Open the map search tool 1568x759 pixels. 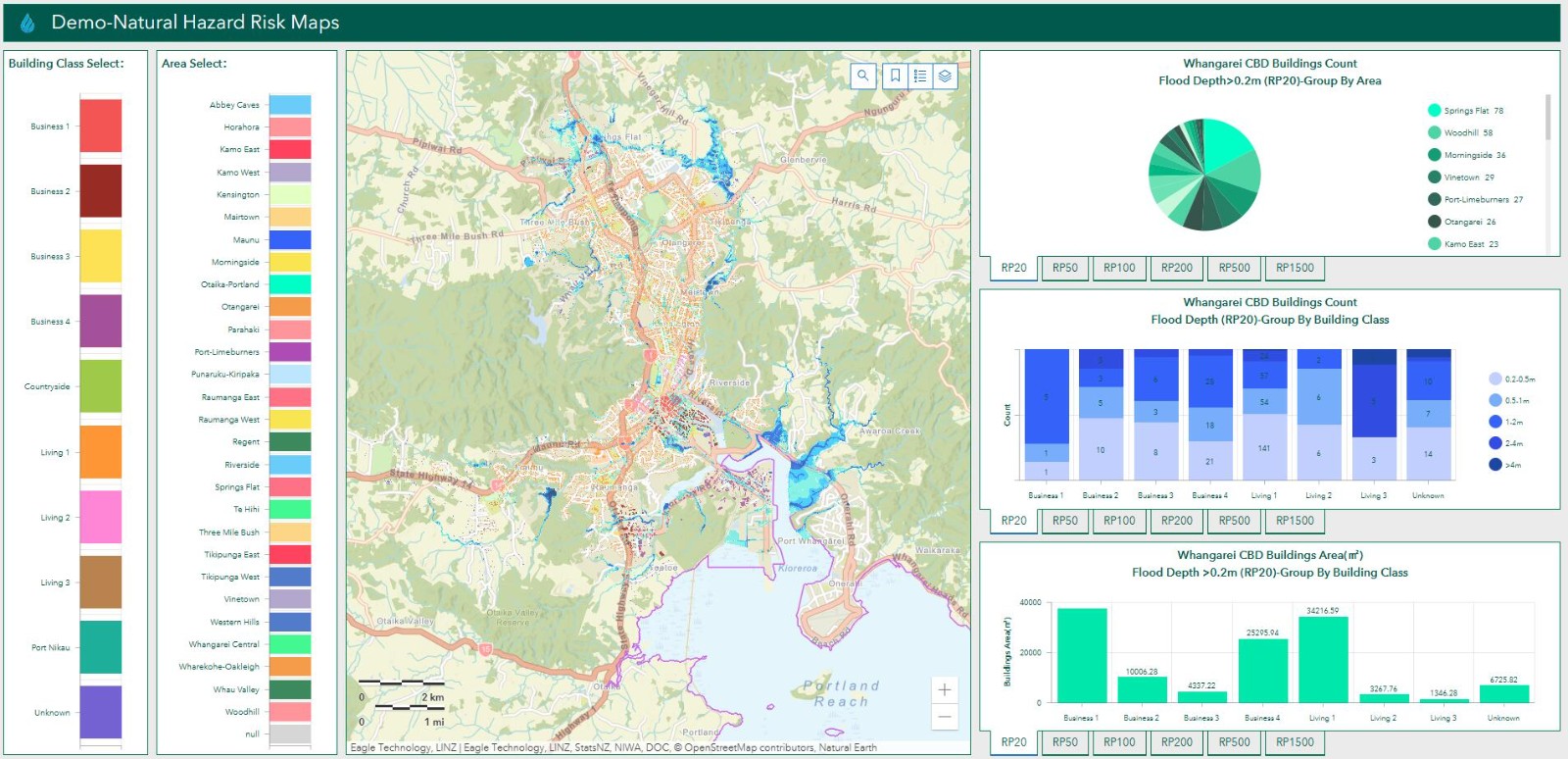[862, 76]
